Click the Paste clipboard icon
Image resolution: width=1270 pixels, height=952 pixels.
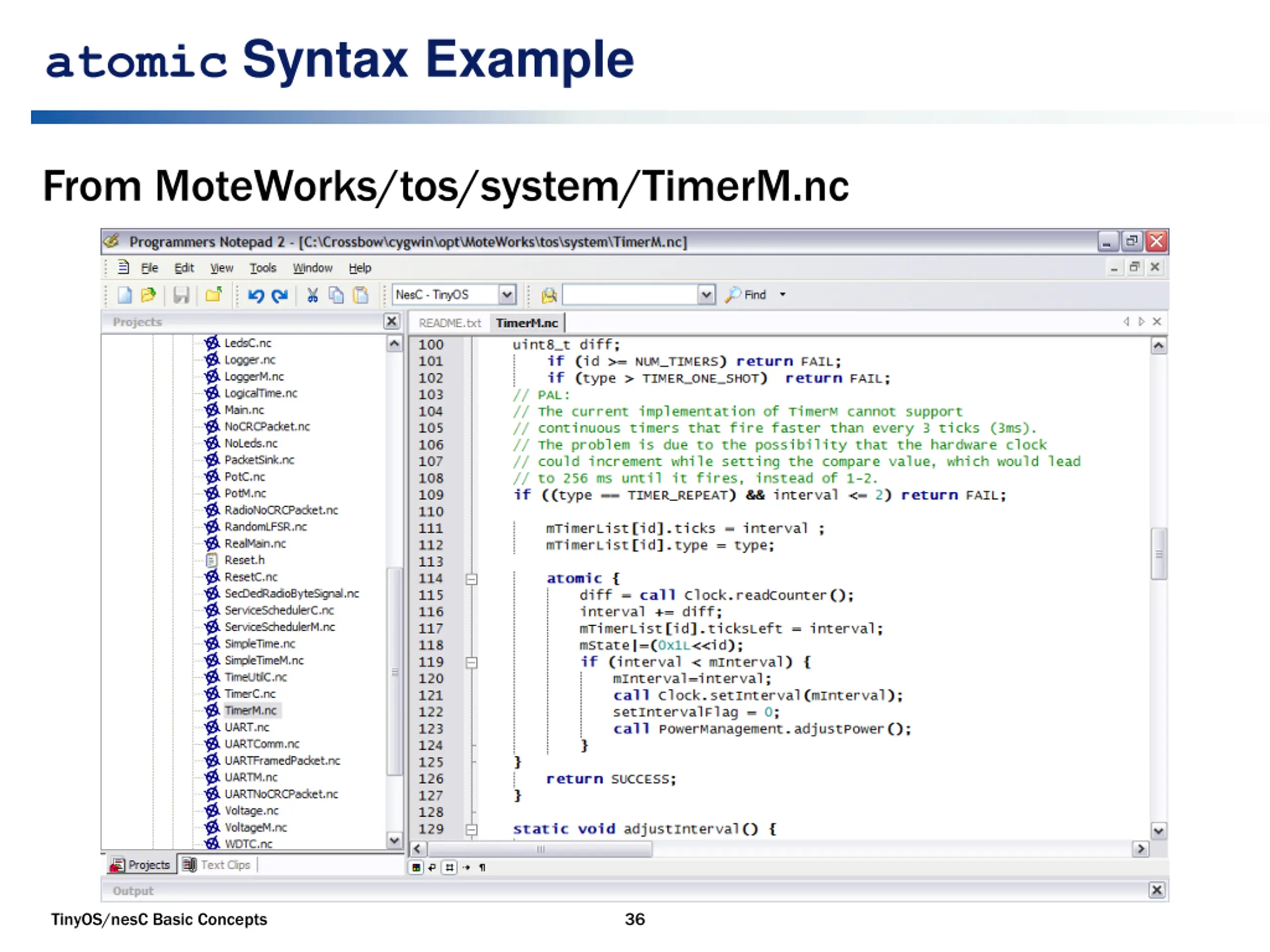point(361,295)
